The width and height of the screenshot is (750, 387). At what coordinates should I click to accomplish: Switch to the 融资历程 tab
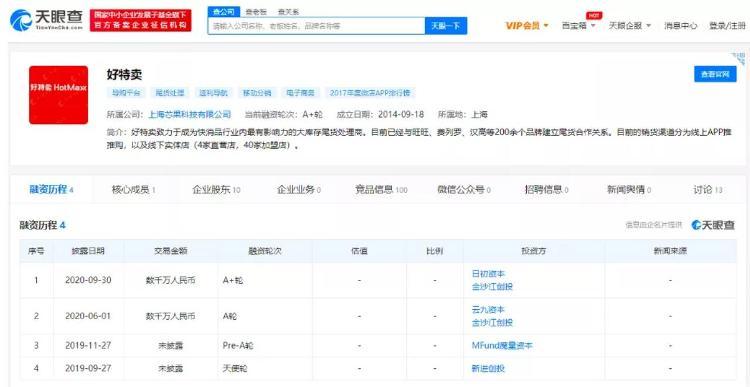pos(51,189)
